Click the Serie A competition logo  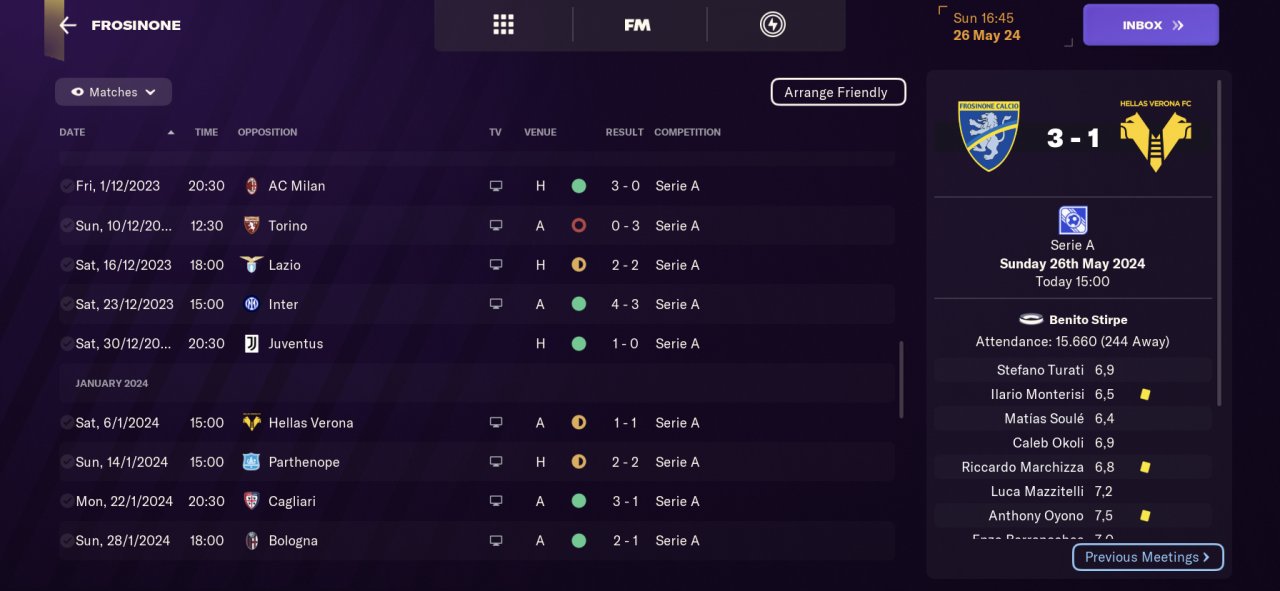coord(1072,220)
